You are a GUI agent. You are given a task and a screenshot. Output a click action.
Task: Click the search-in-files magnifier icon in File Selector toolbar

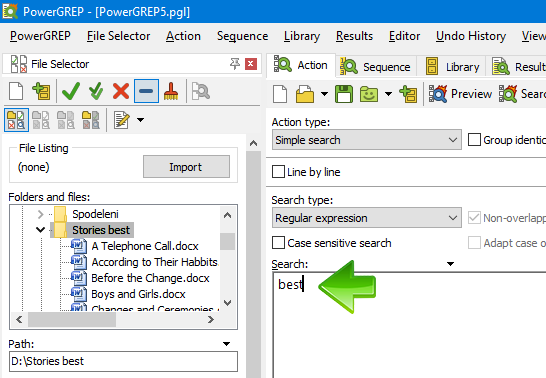(x=201, y=91)
